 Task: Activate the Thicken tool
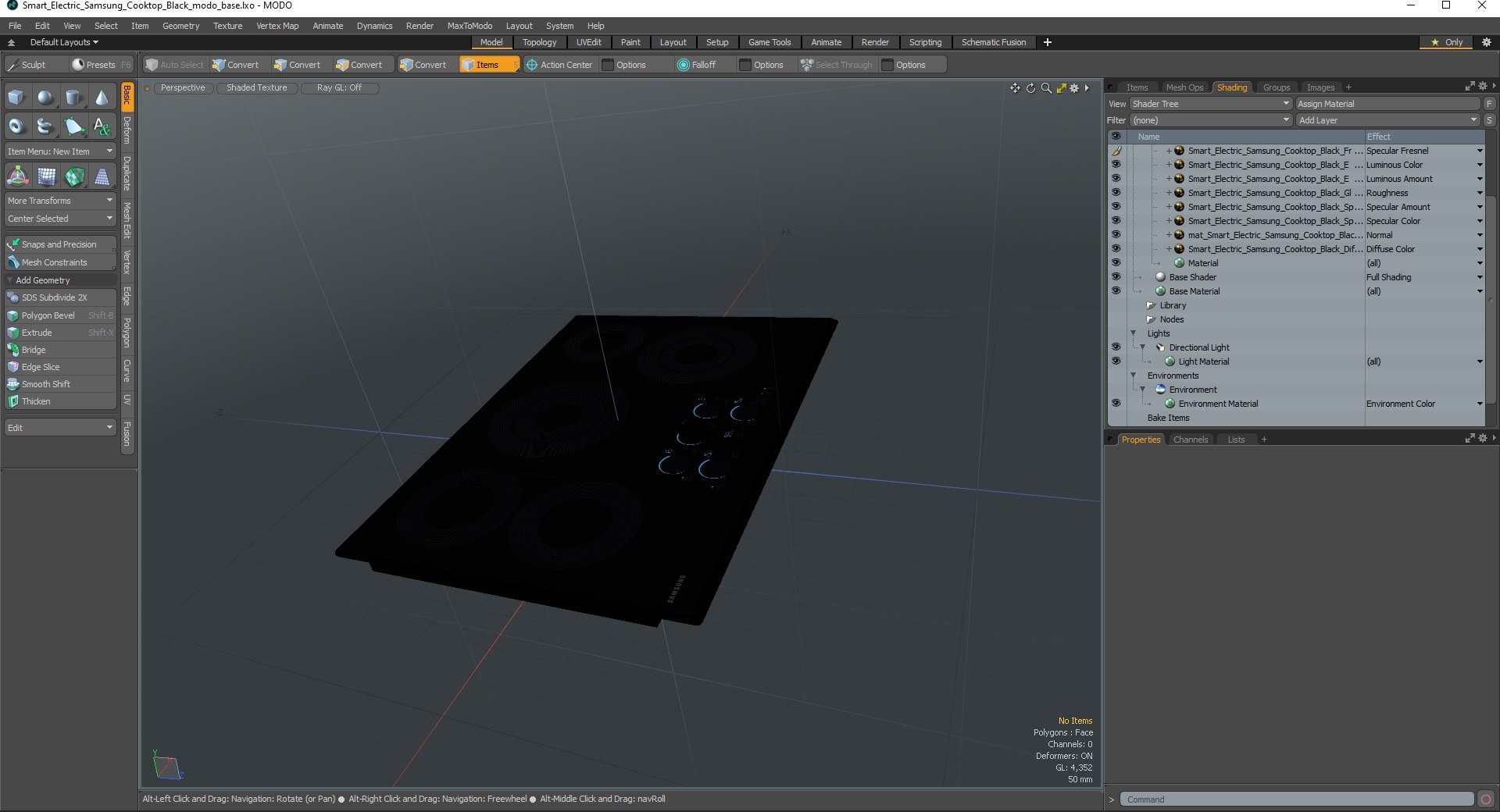point(60,401)
